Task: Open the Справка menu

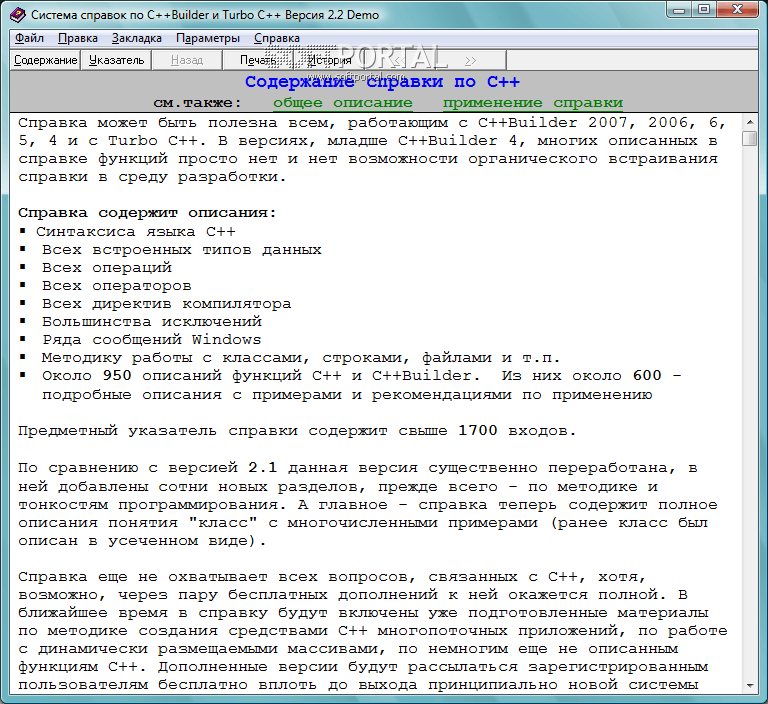Action: pos(277,38)
